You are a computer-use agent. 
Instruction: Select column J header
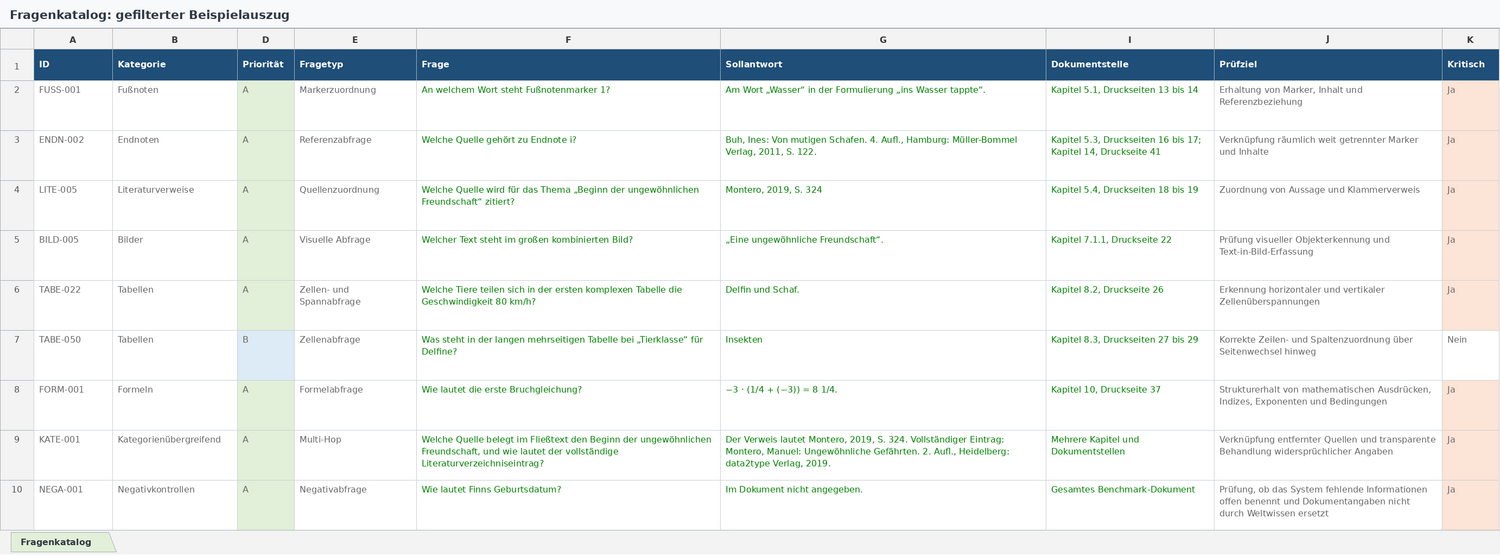[1328, 39]
